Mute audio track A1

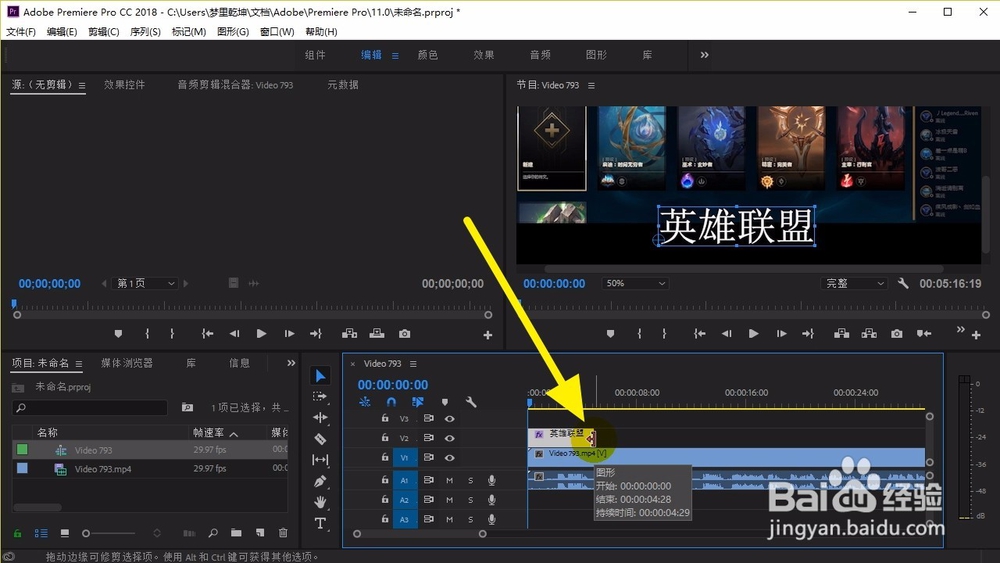click(450, 480)
